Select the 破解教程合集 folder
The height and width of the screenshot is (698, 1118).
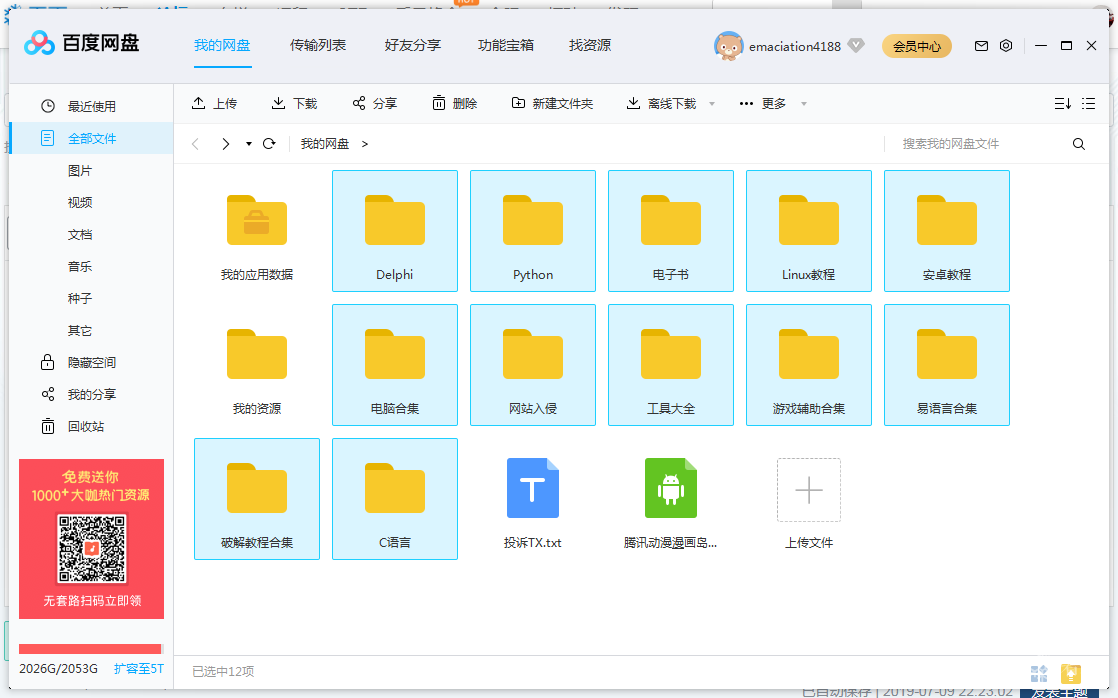click(257, 499)
